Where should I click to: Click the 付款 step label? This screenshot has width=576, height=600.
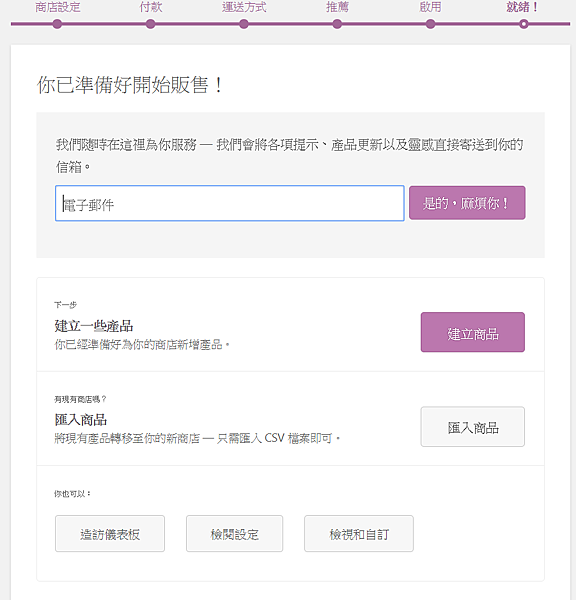point(150,7)
